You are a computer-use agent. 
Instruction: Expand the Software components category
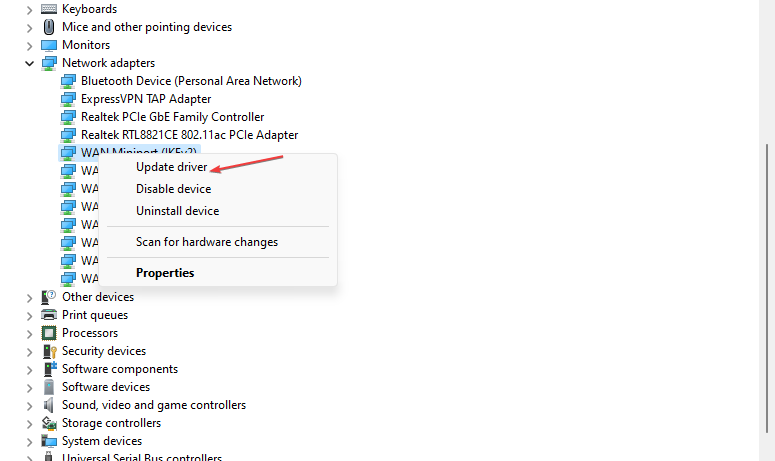(29, 370)
